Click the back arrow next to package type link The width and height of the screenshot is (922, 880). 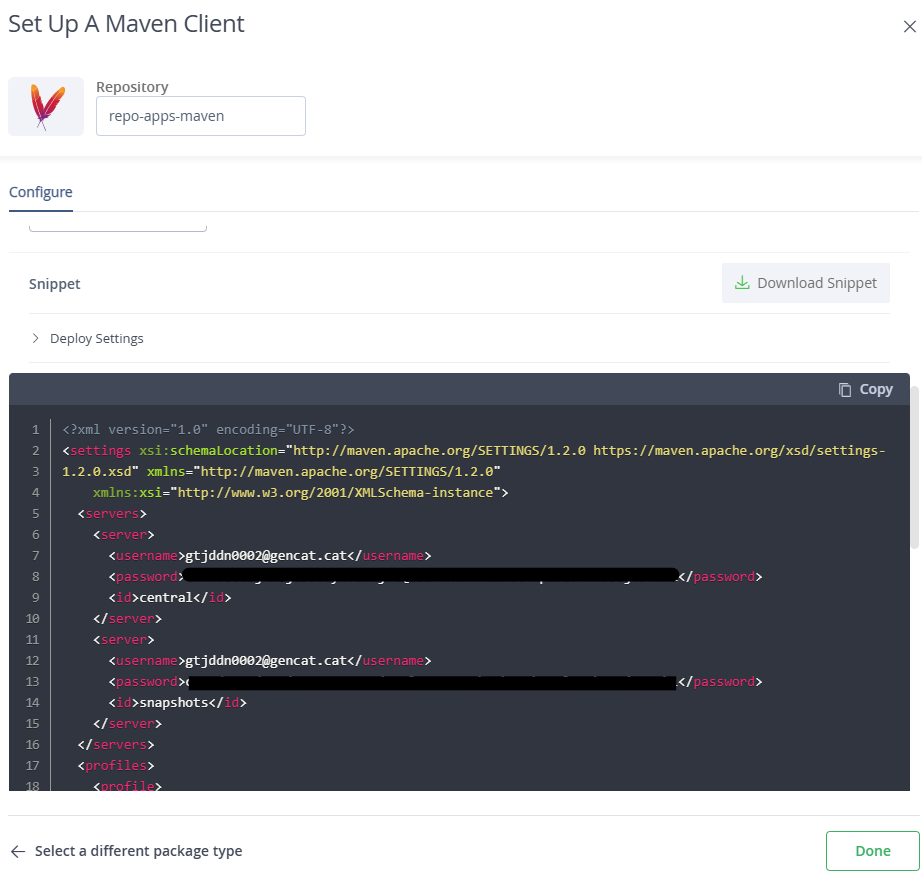[17, 850]
